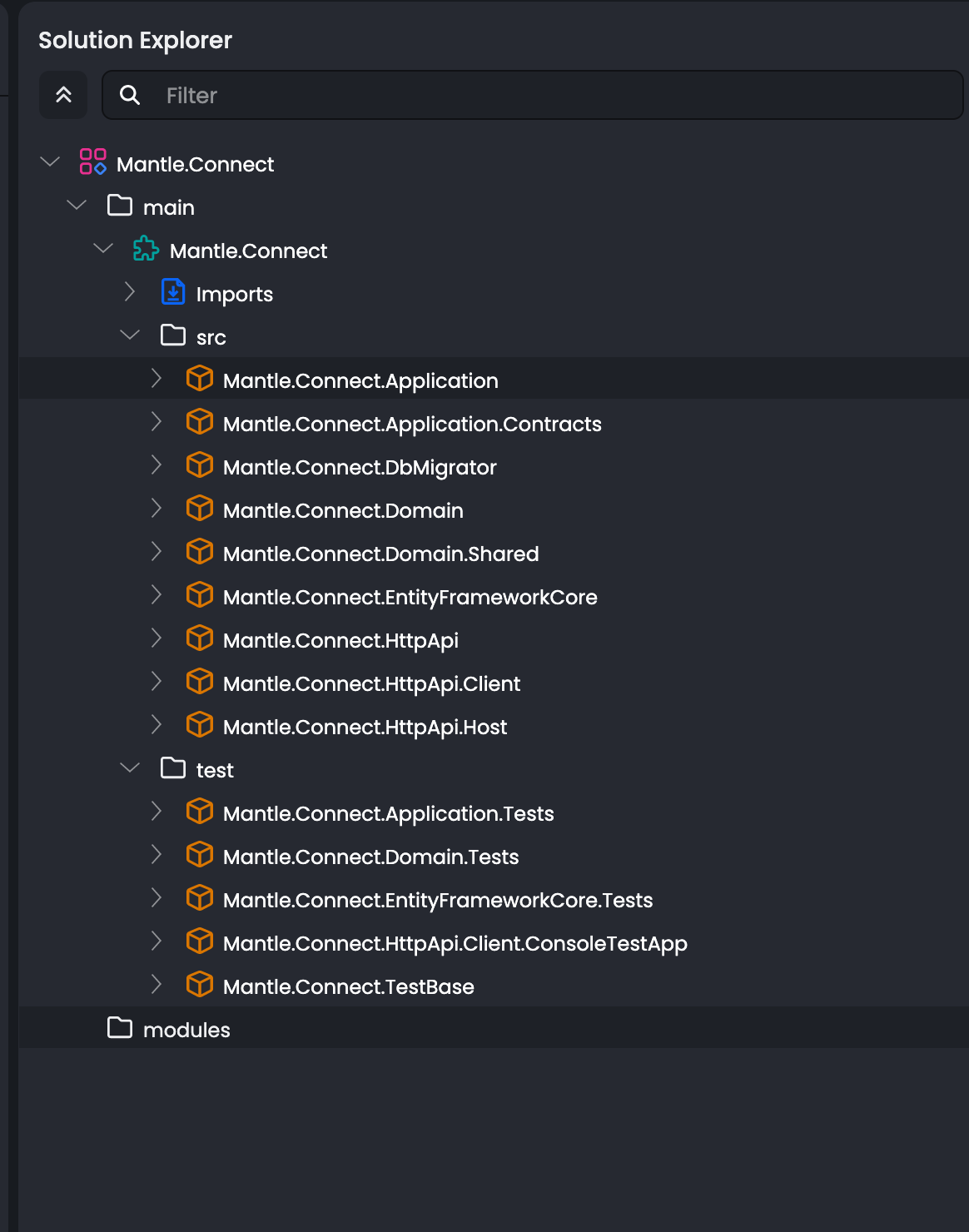Viewport: 969px width, 1232px height.
Task: Select Mantle.Connect.HttpApi.Client.ConsoleTestApp item
Action: pos(455,944)
